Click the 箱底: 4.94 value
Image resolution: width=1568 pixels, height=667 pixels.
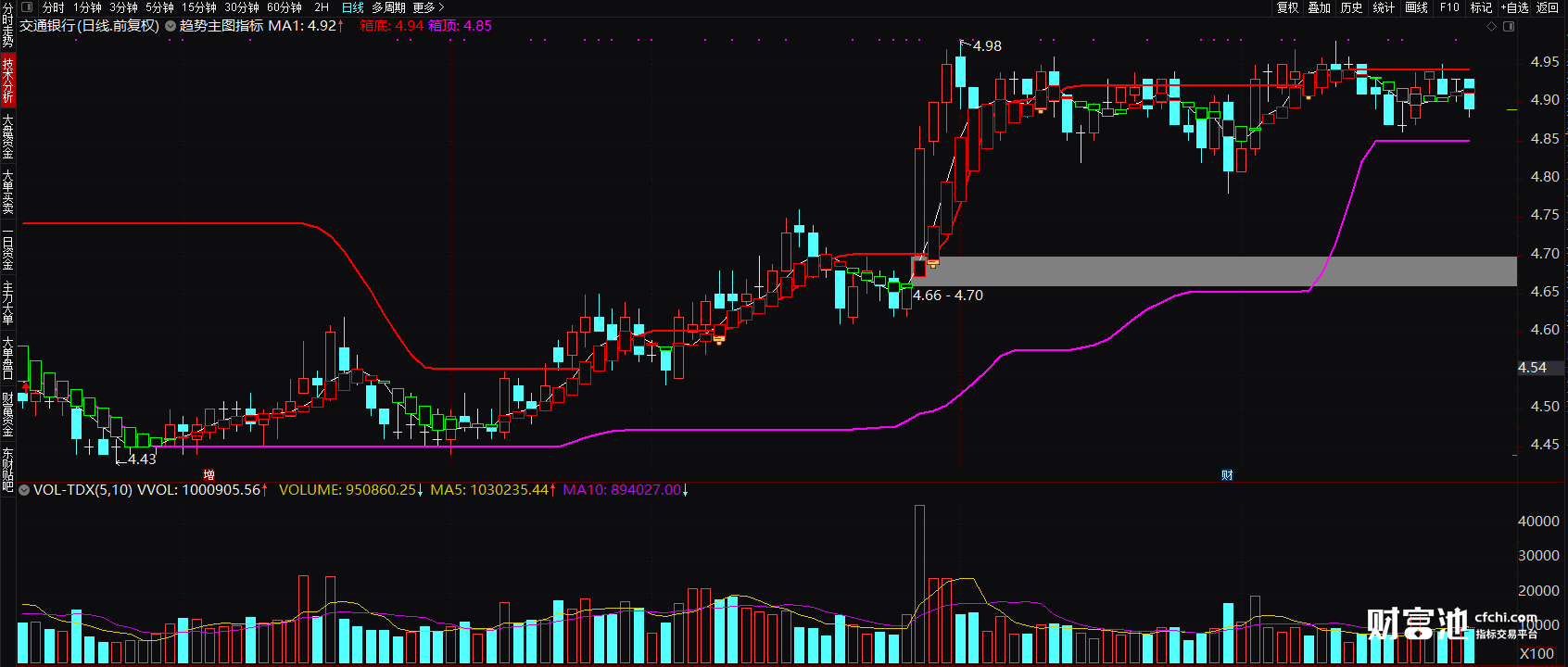pos(391,26)
